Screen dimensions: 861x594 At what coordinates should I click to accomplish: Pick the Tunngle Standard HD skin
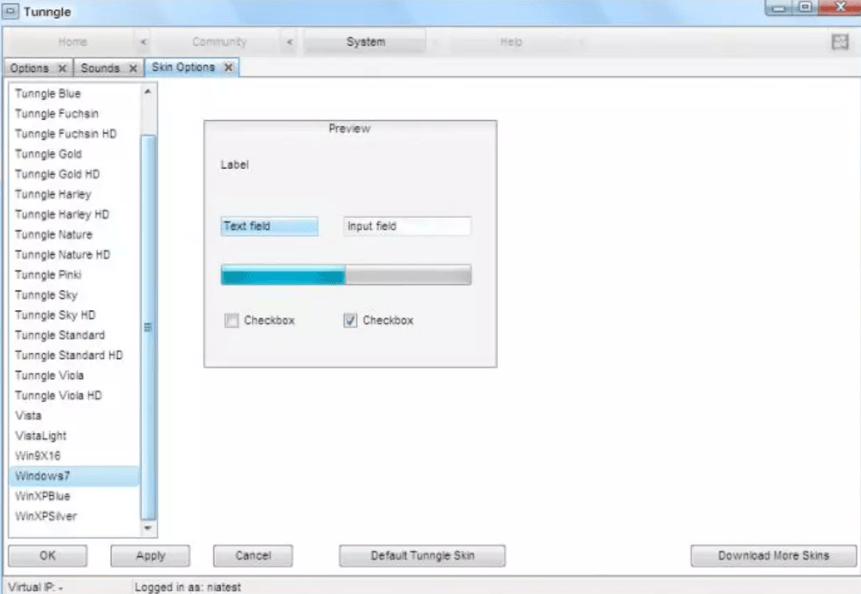[x=75, y=355]
